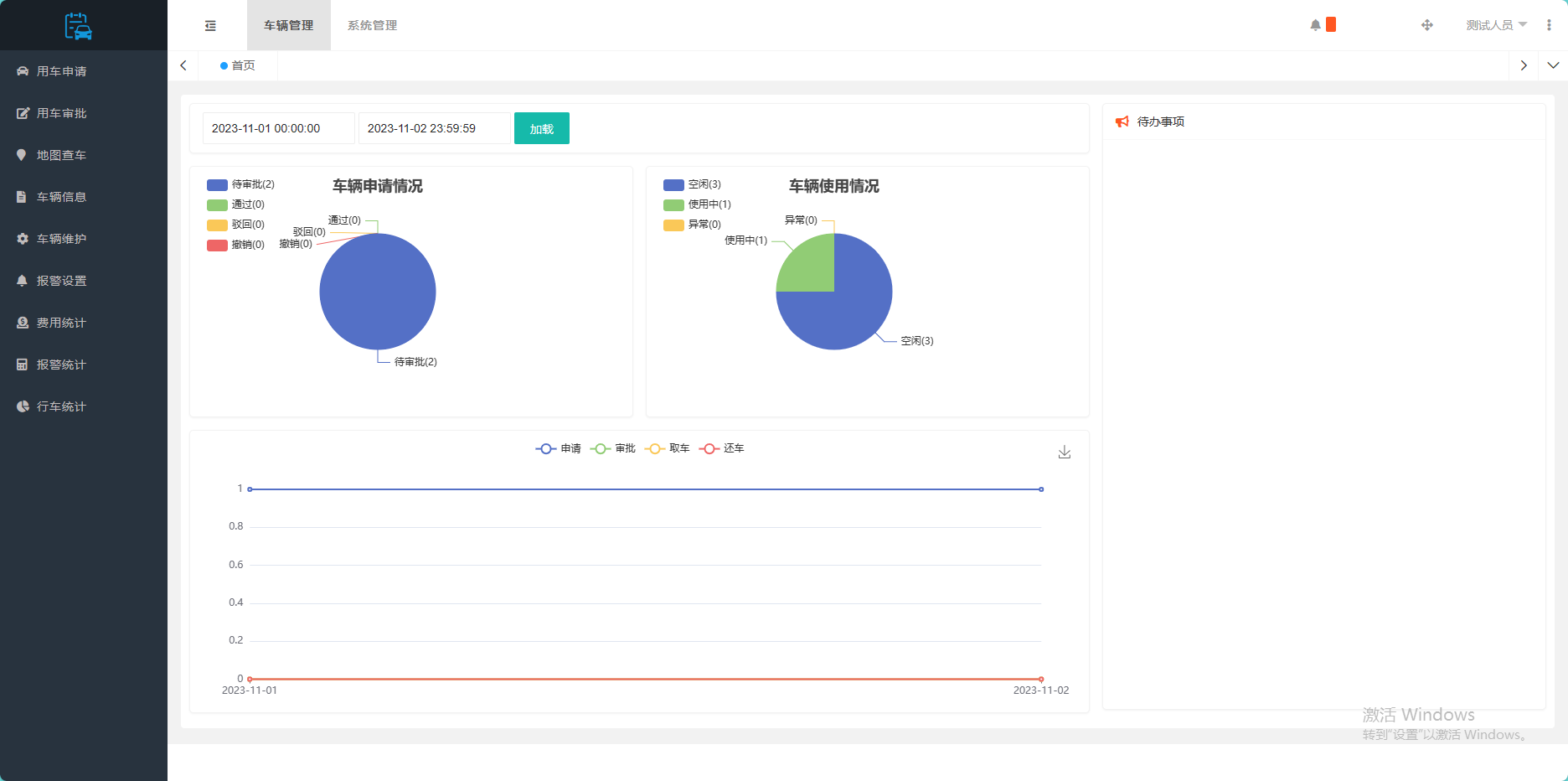The width and height of the screenshot is (1568, 781).
Task: Click the 2023-11-01 x-axis label
Action: coord(250,690)
